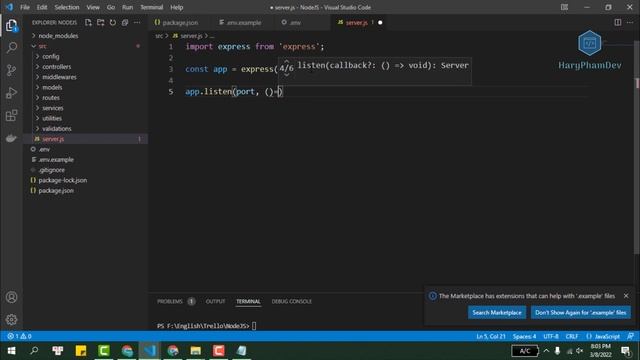Open the Selection menu
Screen dimensions: 640x360
[67, 7]
